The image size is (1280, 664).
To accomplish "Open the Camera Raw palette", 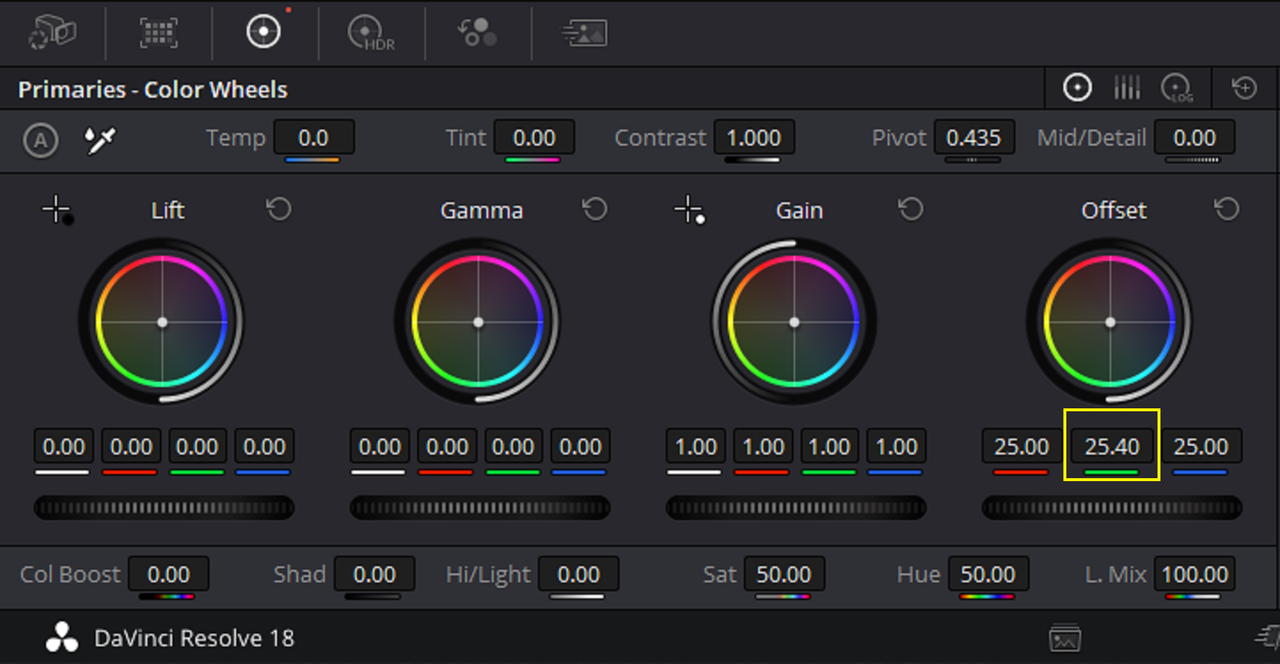I will 52,32.
